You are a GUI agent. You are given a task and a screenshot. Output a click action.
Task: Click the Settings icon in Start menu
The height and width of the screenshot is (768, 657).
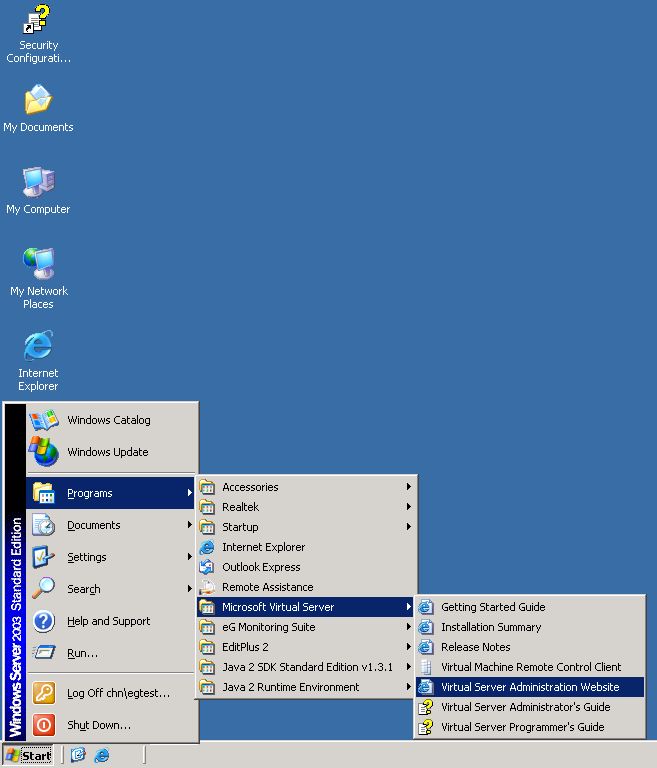pyautogui.click(x=44, y=557)
